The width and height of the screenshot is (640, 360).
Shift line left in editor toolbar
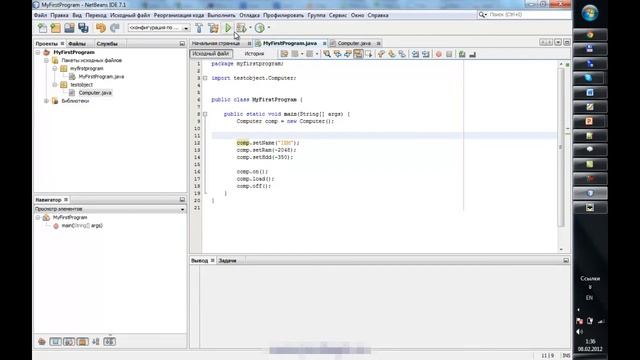coord(415,54)
